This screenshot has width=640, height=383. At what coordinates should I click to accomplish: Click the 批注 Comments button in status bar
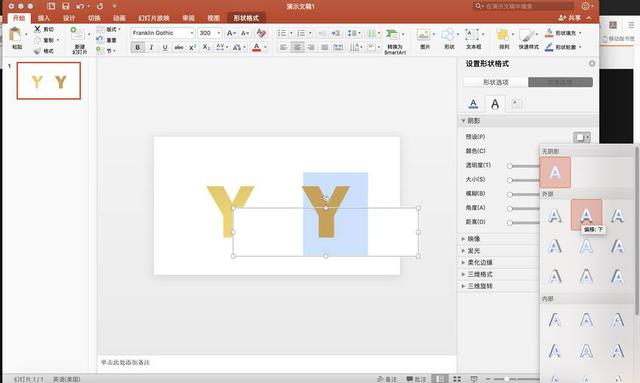[416, 379]
